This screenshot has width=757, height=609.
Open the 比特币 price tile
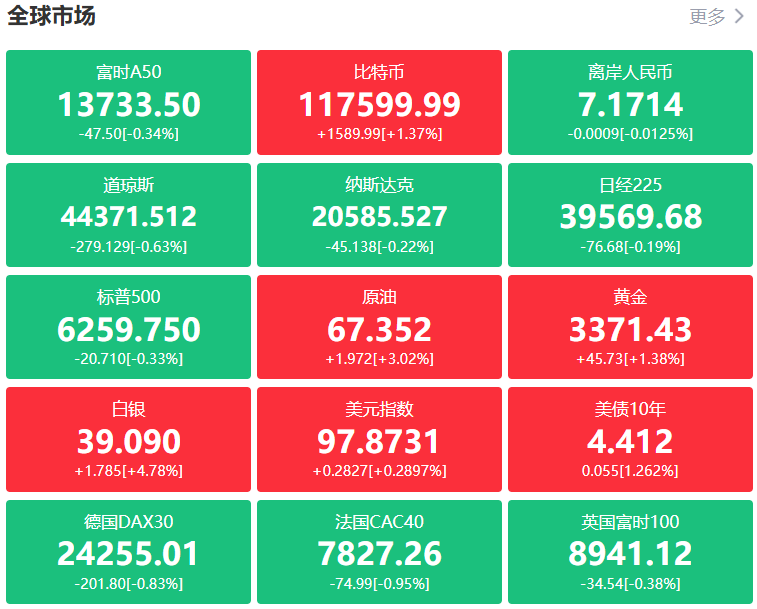click(379, 102)
